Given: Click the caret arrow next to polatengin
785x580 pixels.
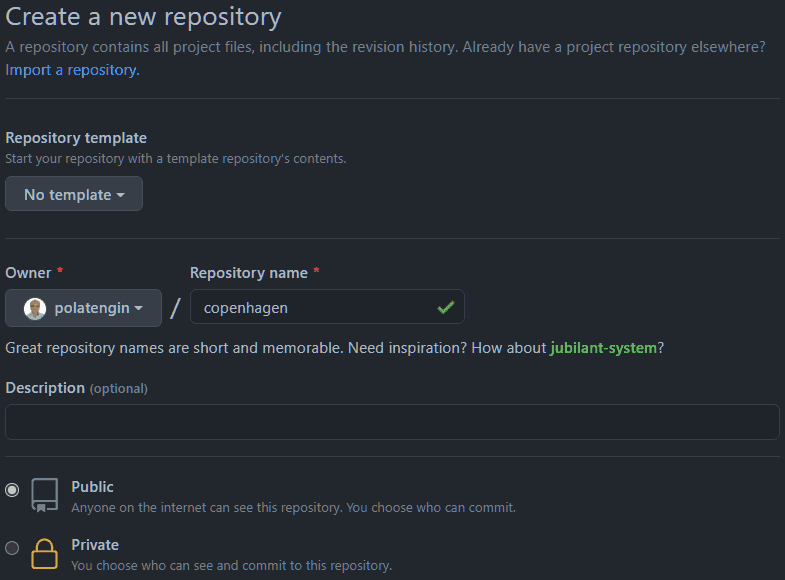Looking at the screenshot, I should pyautogui.click(x=139, y=309).
